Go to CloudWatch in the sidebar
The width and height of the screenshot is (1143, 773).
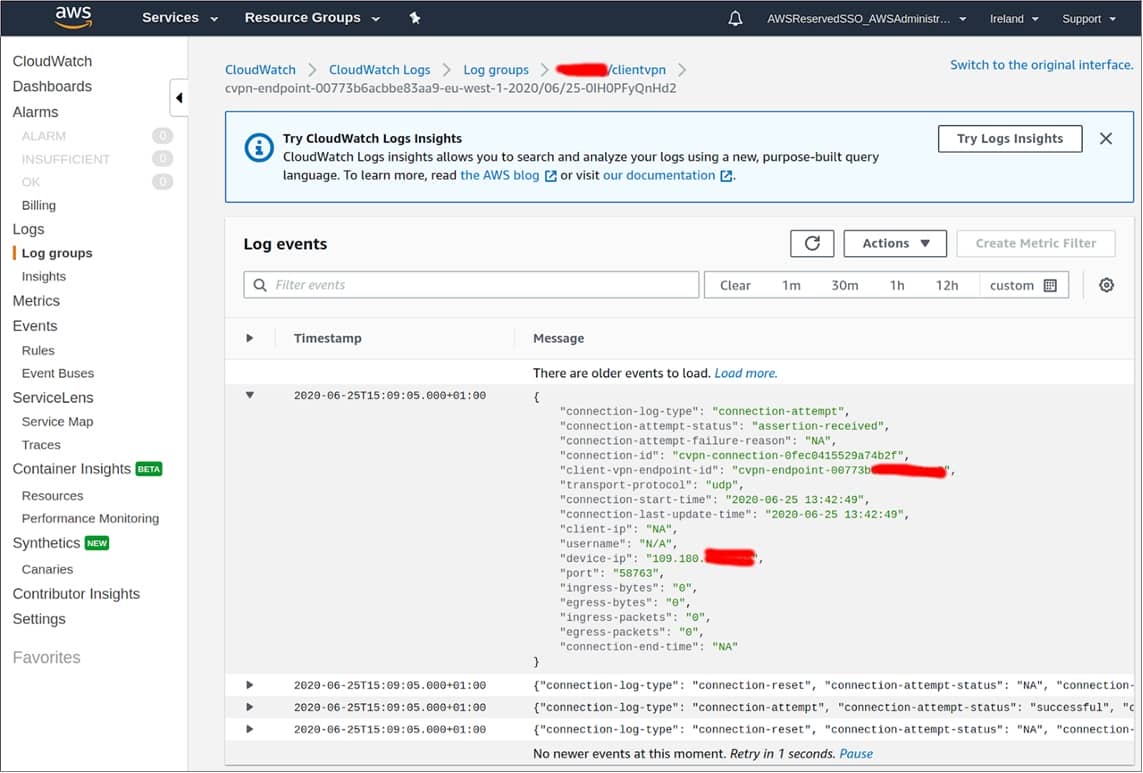tap(52, 61)
